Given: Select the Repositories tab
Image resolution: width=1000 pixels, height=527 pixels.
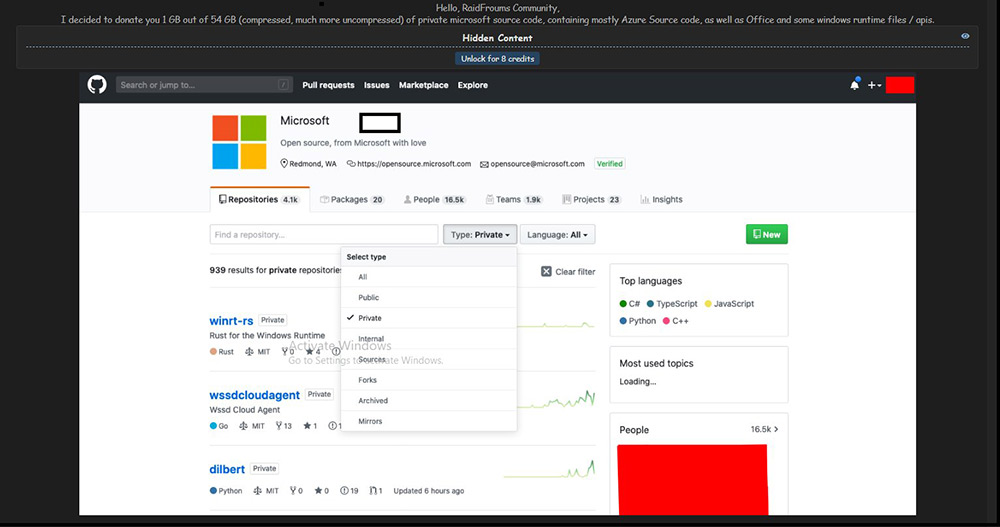Looking at the screenshot, I should 260,200.
